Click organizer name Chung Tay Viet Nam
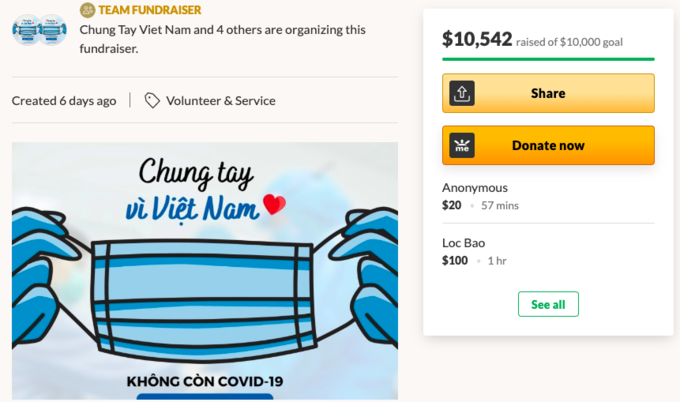The width and height of the screenshot is (680, 402). click(x=135, y=30)
